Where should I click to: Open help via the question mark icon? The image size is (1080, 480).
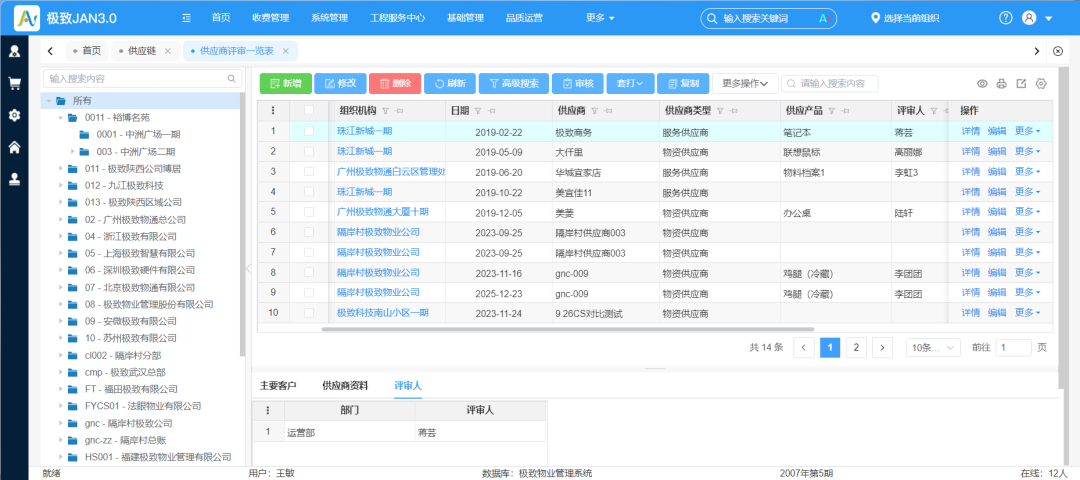click(x=1006, y=18)
